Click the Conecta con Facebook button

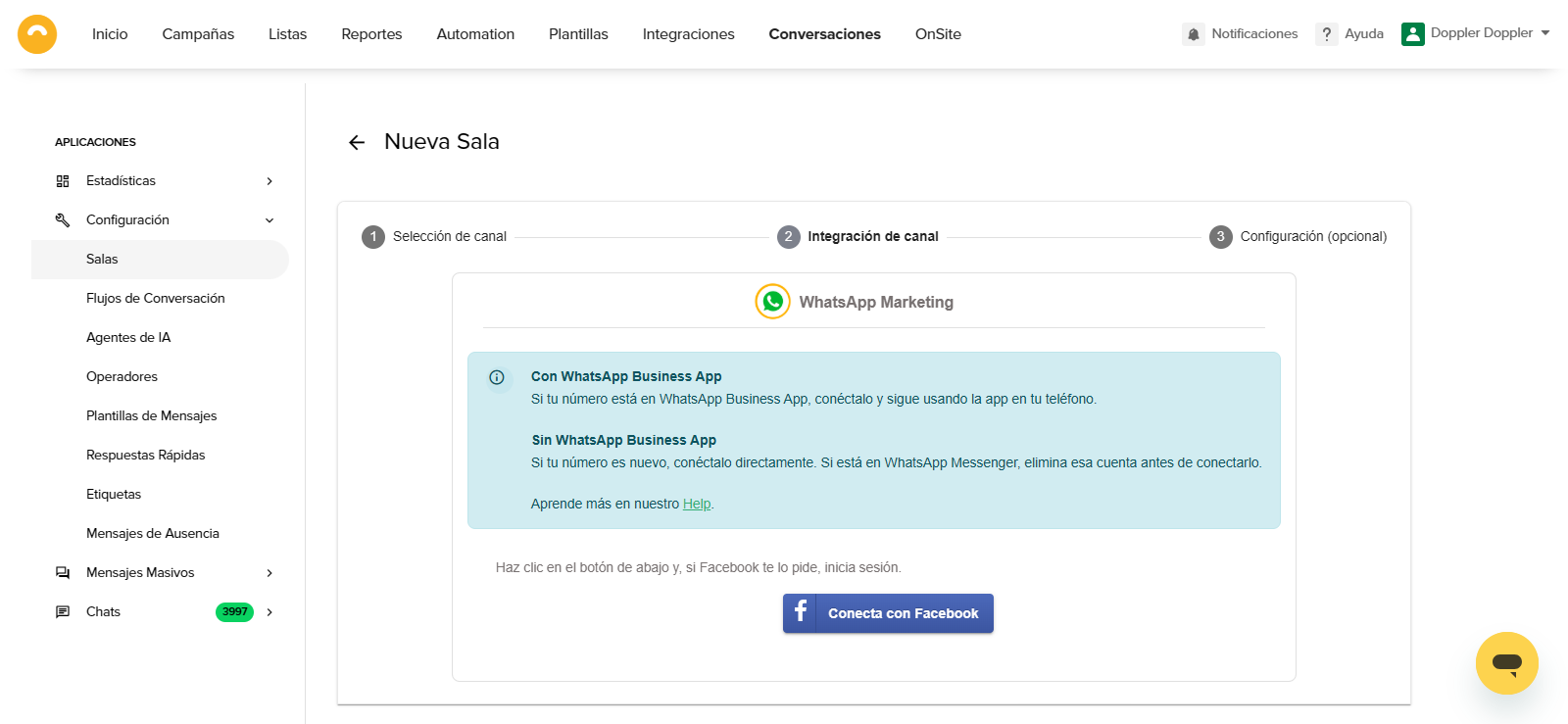[888, 613]
